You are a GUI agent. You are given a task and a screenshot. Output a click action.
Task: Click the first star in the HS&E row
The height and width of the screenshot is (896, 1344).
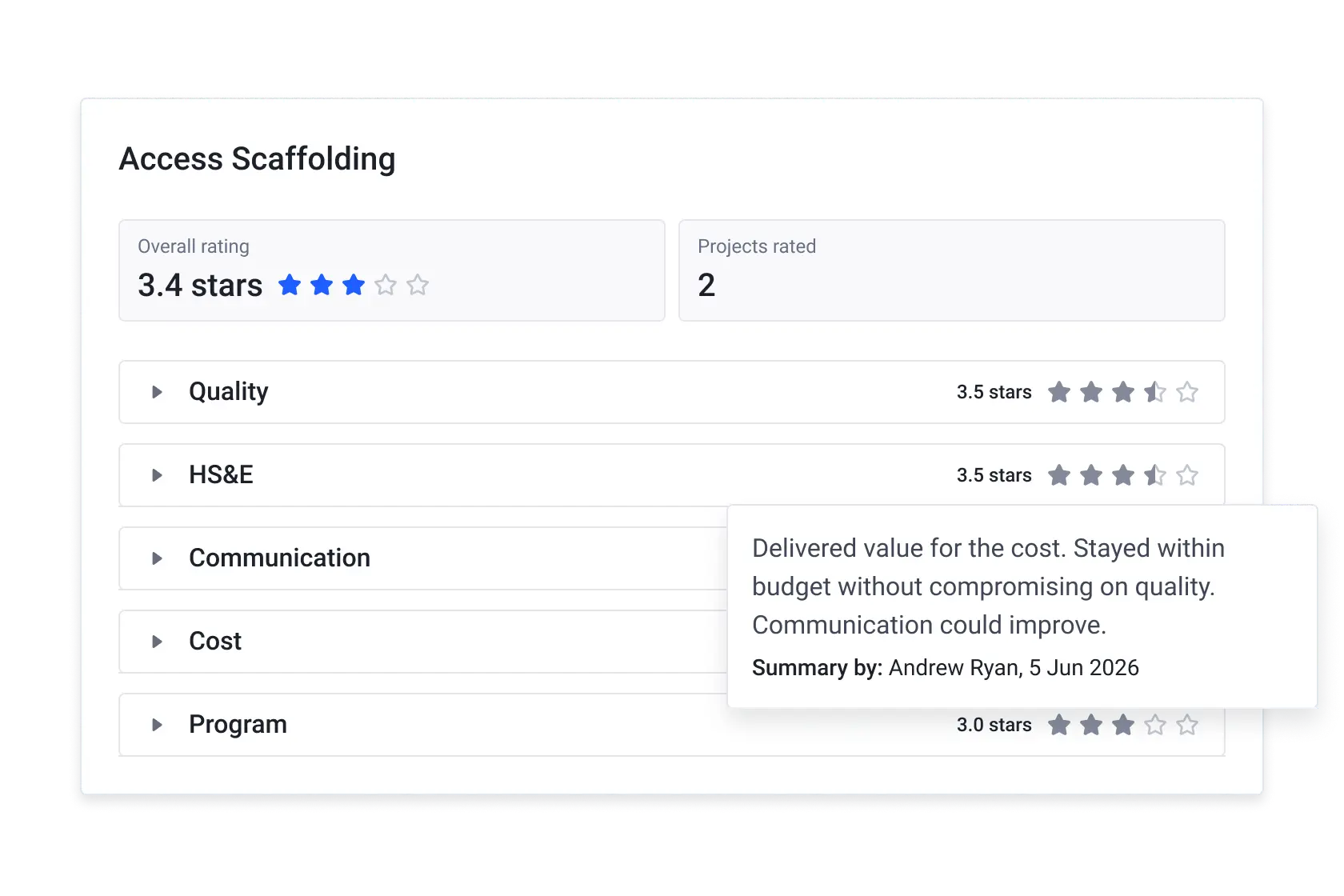1059,475
